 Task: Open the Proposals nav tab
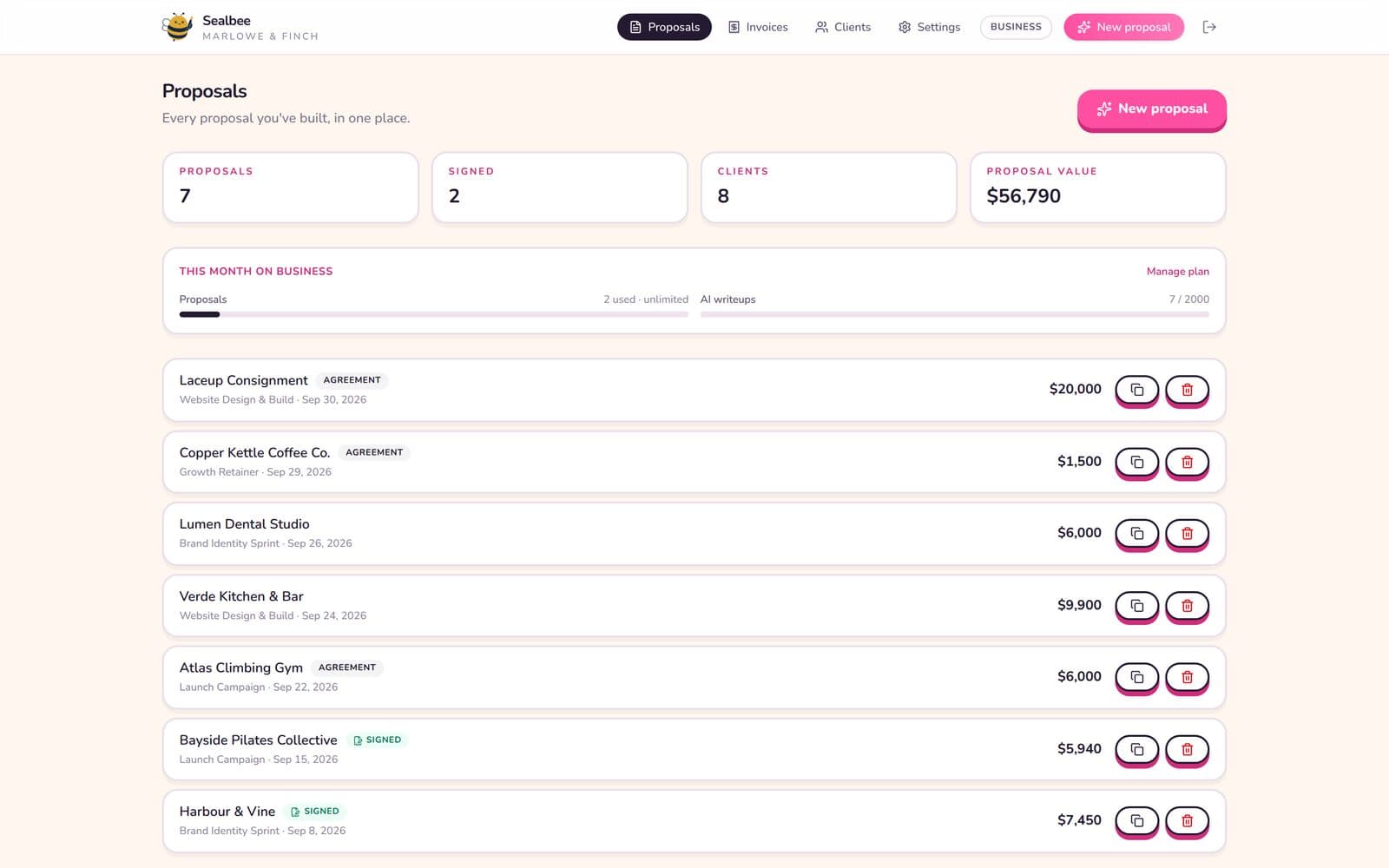click(664, 27)
